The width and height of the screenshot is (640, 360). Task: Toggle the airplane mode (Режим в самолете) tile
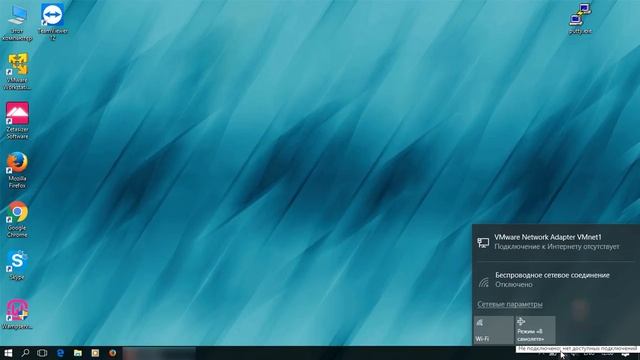(x=535, y=330)
